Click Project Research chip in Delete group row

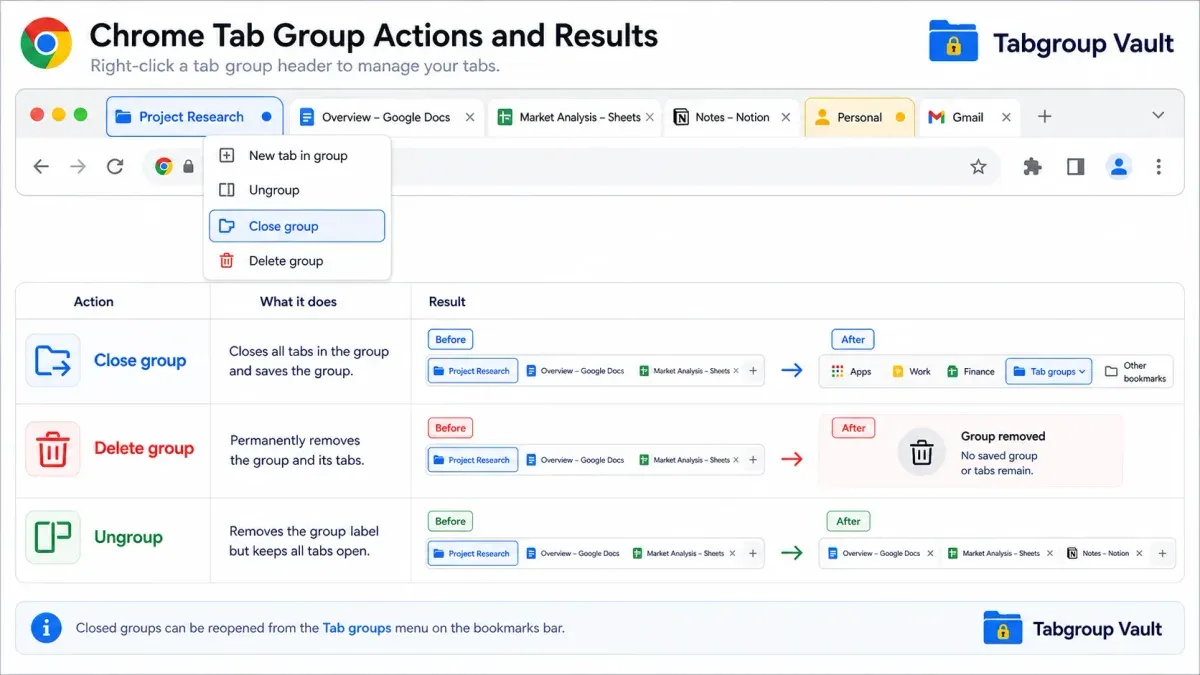[x=473, y=460]
